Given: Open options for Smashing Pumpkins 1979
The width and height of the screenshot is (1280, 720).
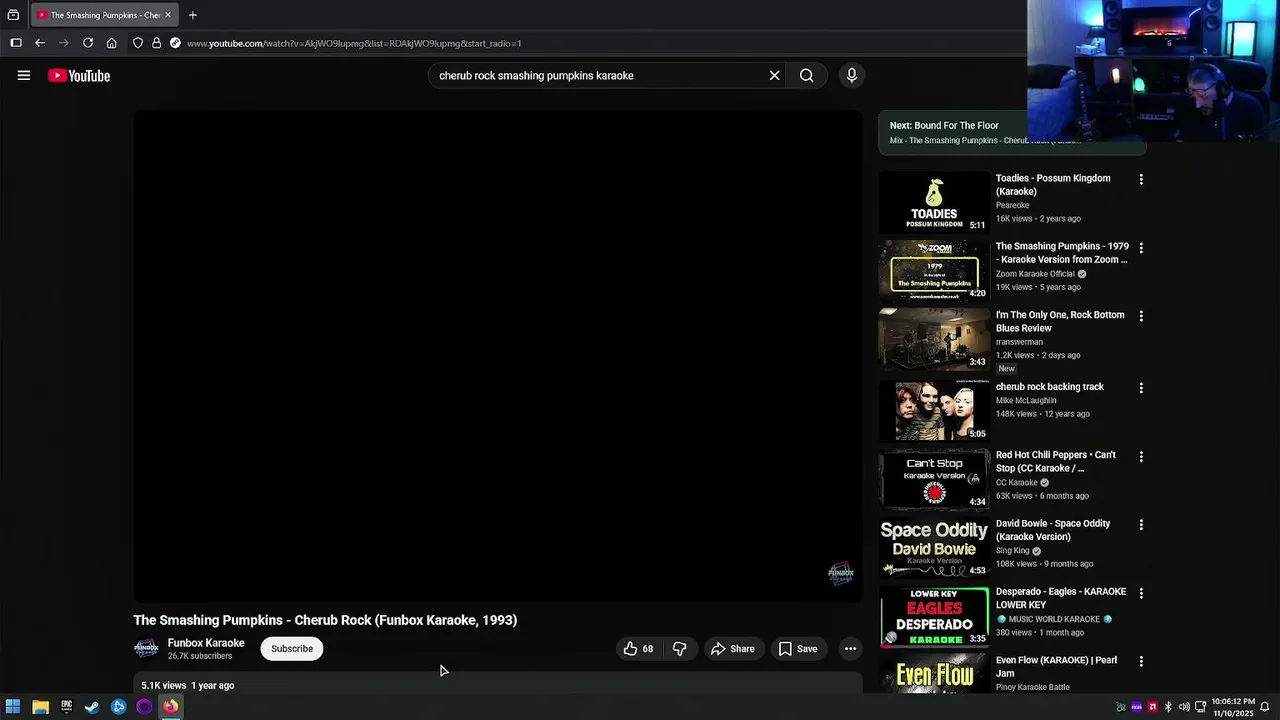Looking at the screenshot, I should click(1141, 248).
